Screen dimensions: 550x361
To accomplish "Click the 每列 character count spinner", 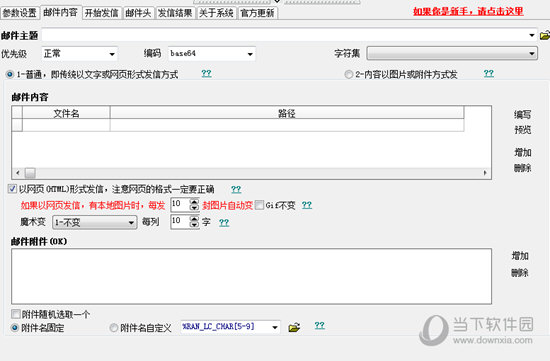I will (x=185, y=222).
